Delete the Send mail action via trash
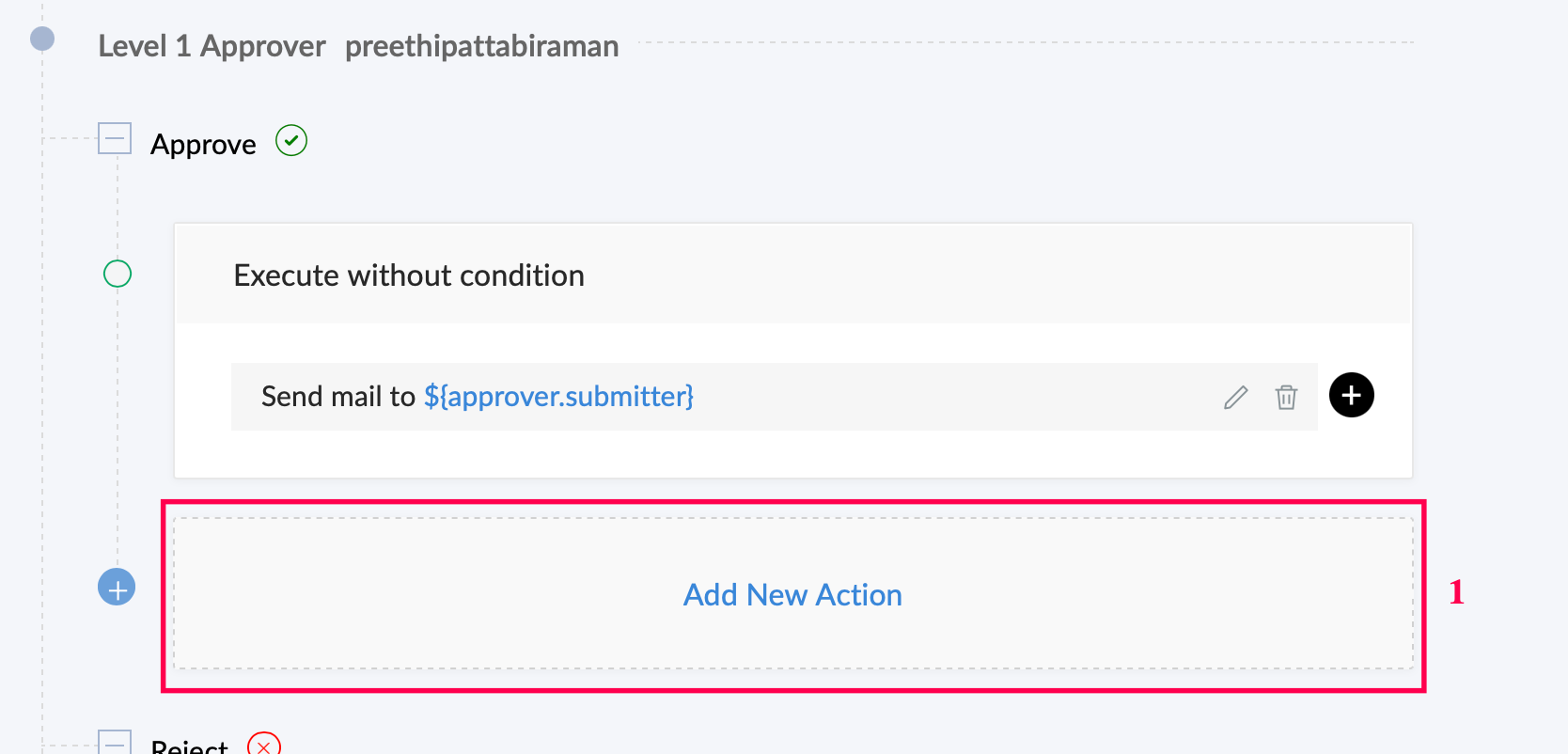The image size is (1568, 754). [x=1286, y=398]
